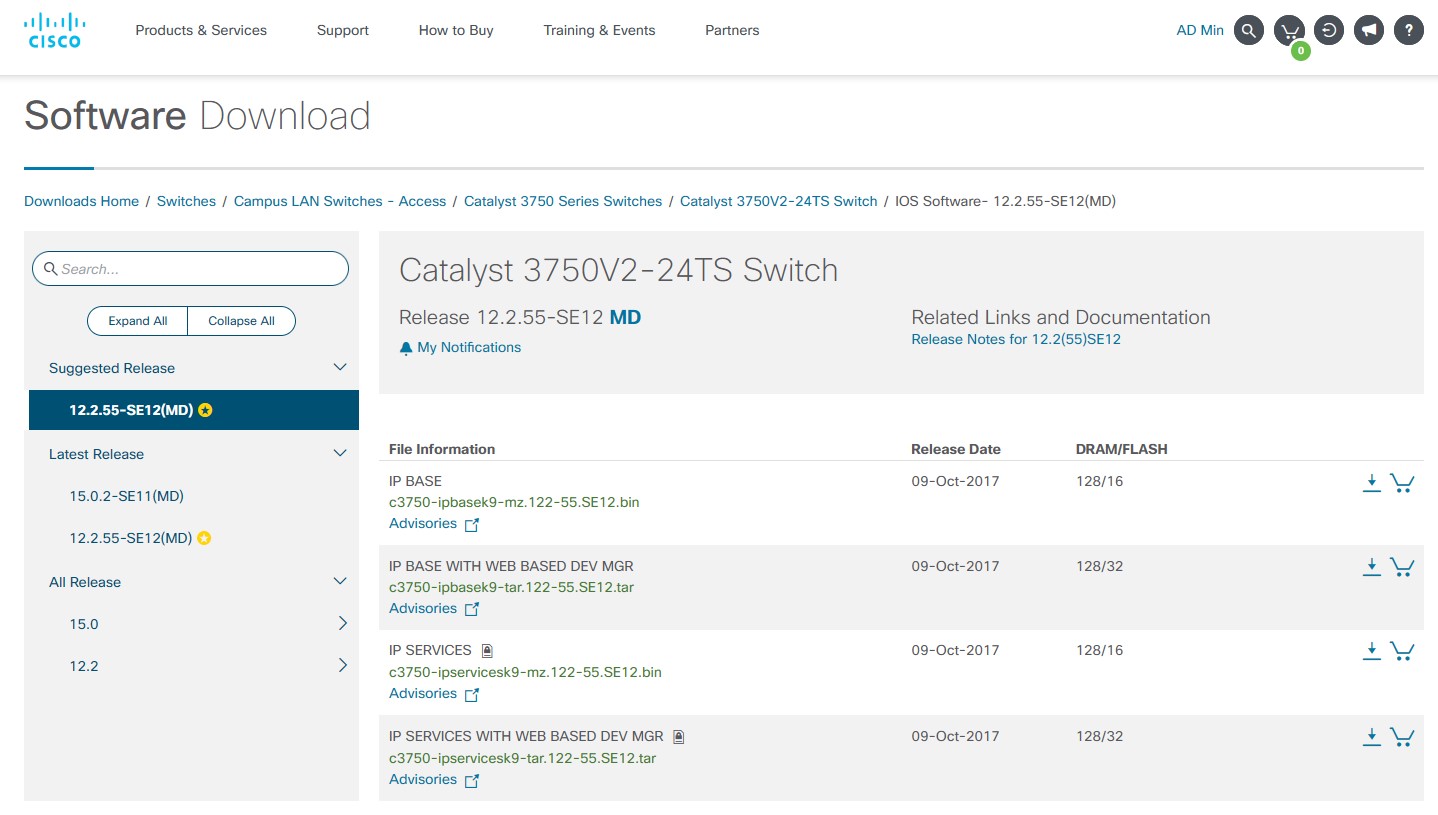Go to Downloads Home breadcrumb
The image size is (1438, 815).
coord(82,201)
